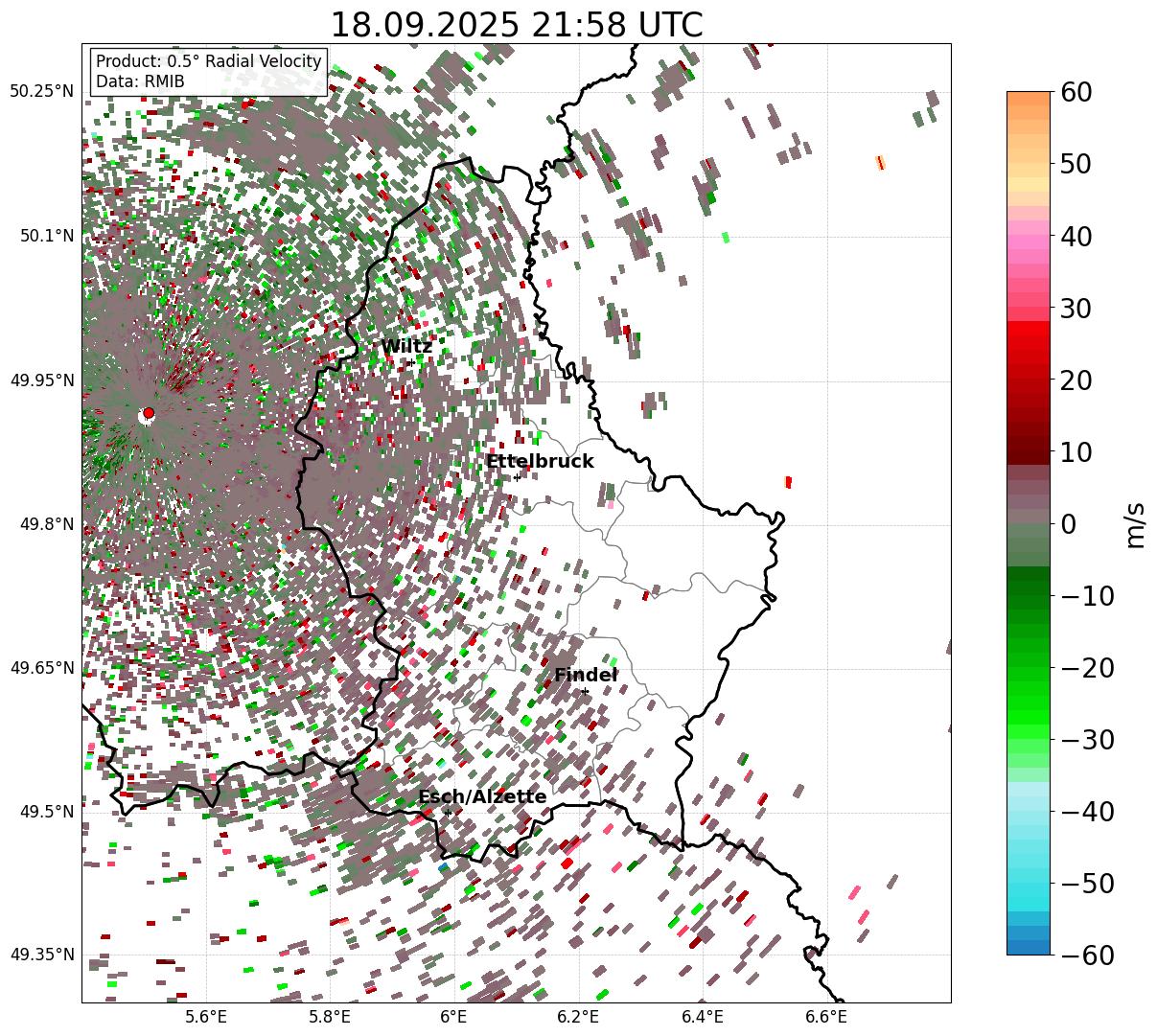Click the m/s colorbar unit label
Image resolution: width=1157 pixels, height=1036 pixels.
point(1135,523)
